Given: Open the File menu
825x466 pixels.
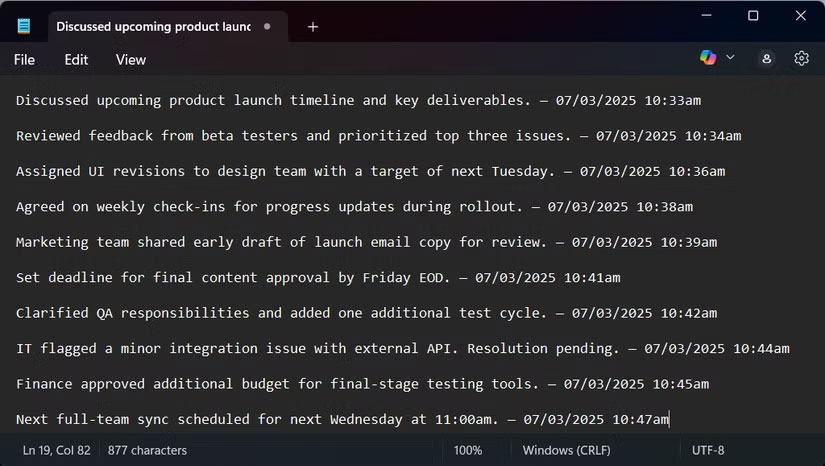Looking at the screenshot, I should click(24, 60).
